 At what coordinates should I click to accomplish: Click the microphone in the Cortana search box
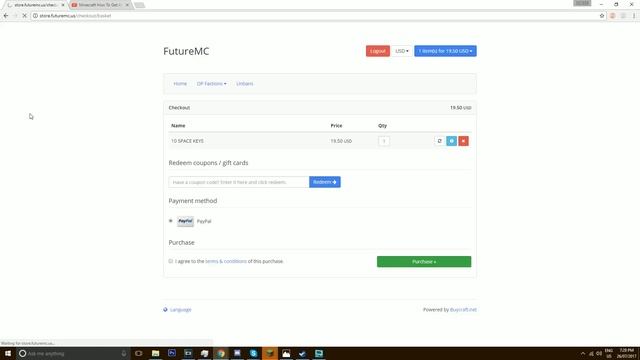124,353
